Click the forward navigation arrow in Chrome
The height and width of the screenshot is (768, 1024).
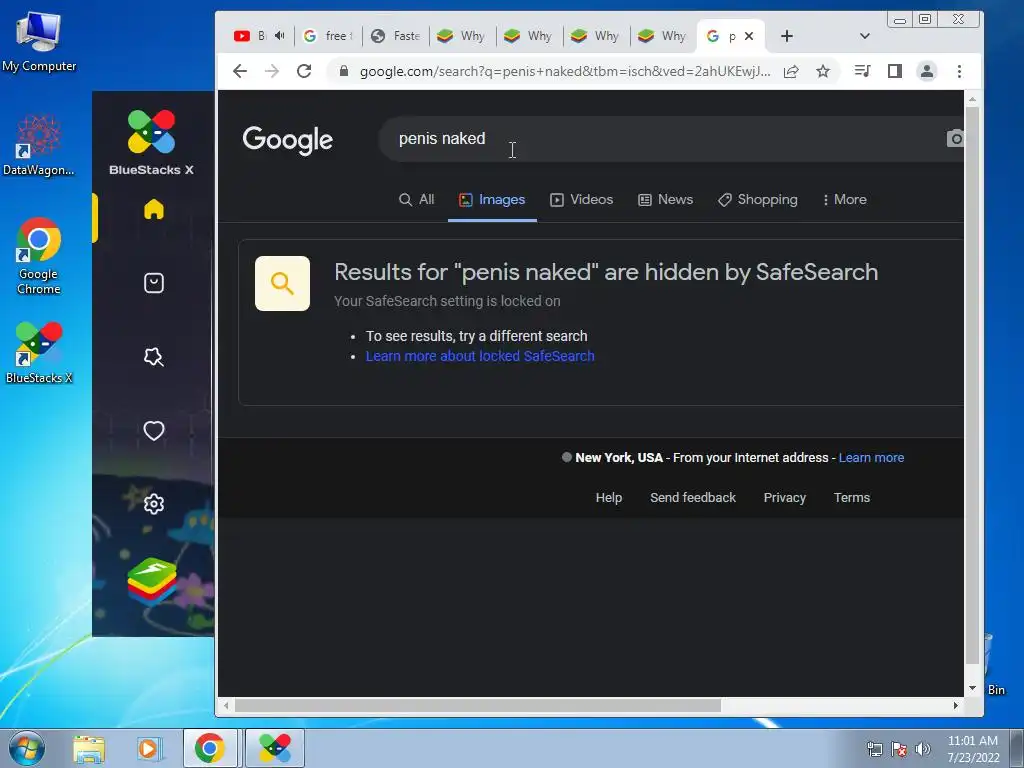click(x=272, y=71)
